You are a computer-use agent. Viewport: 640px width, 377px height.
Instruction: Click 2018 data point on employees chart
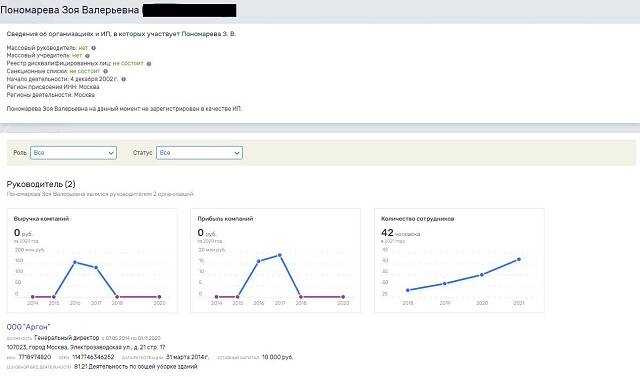[407, 290]
